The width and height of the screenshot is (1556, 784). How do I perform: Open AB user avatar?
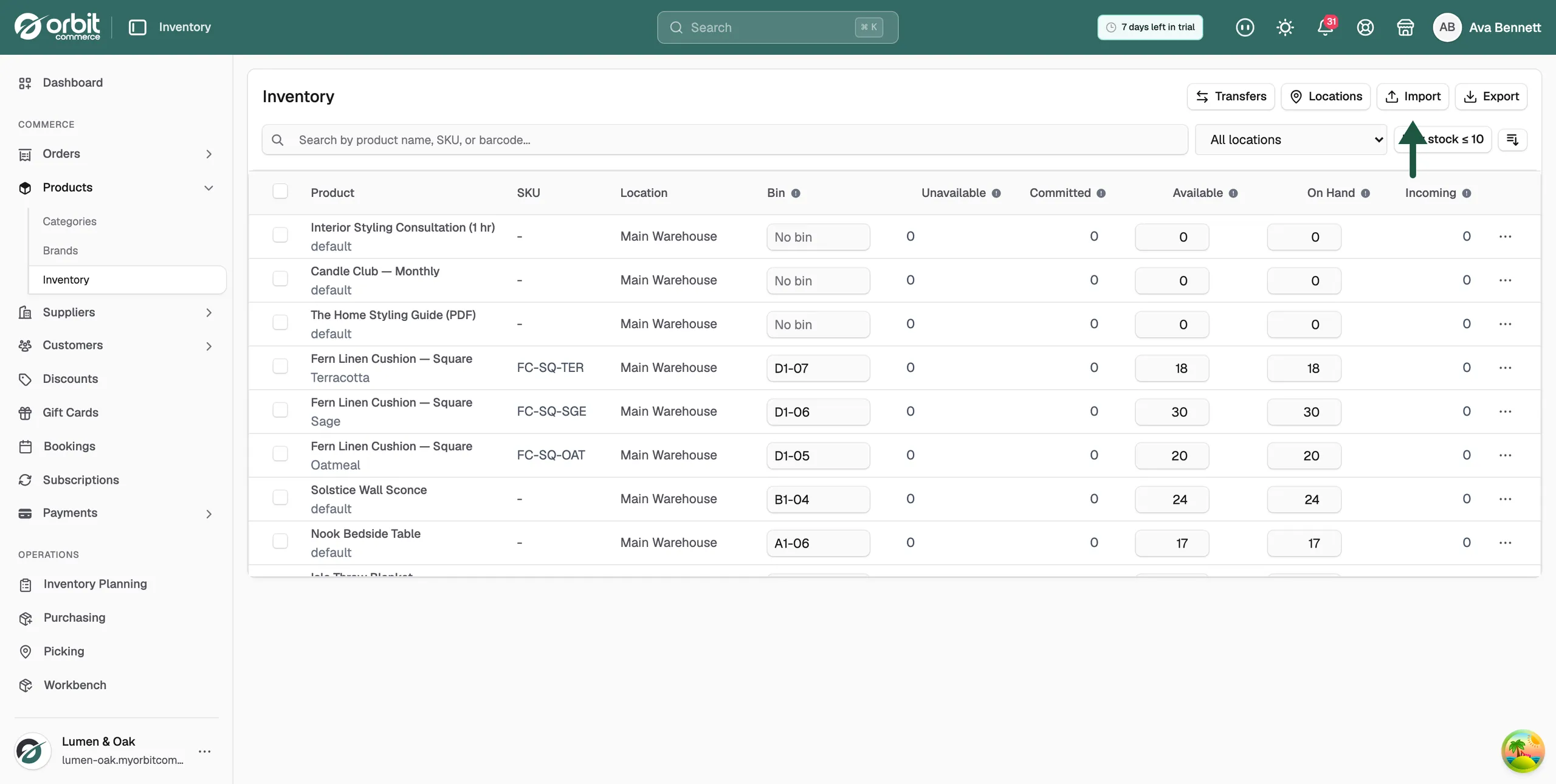coord(1447,27)
